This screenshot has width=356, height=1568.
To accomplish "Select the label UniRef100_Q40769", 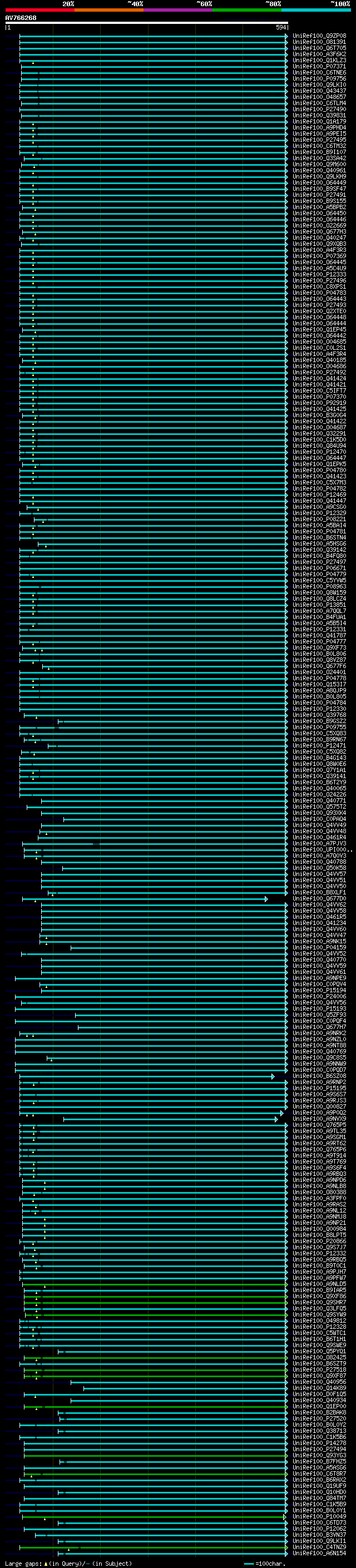I will (319, 1051).
